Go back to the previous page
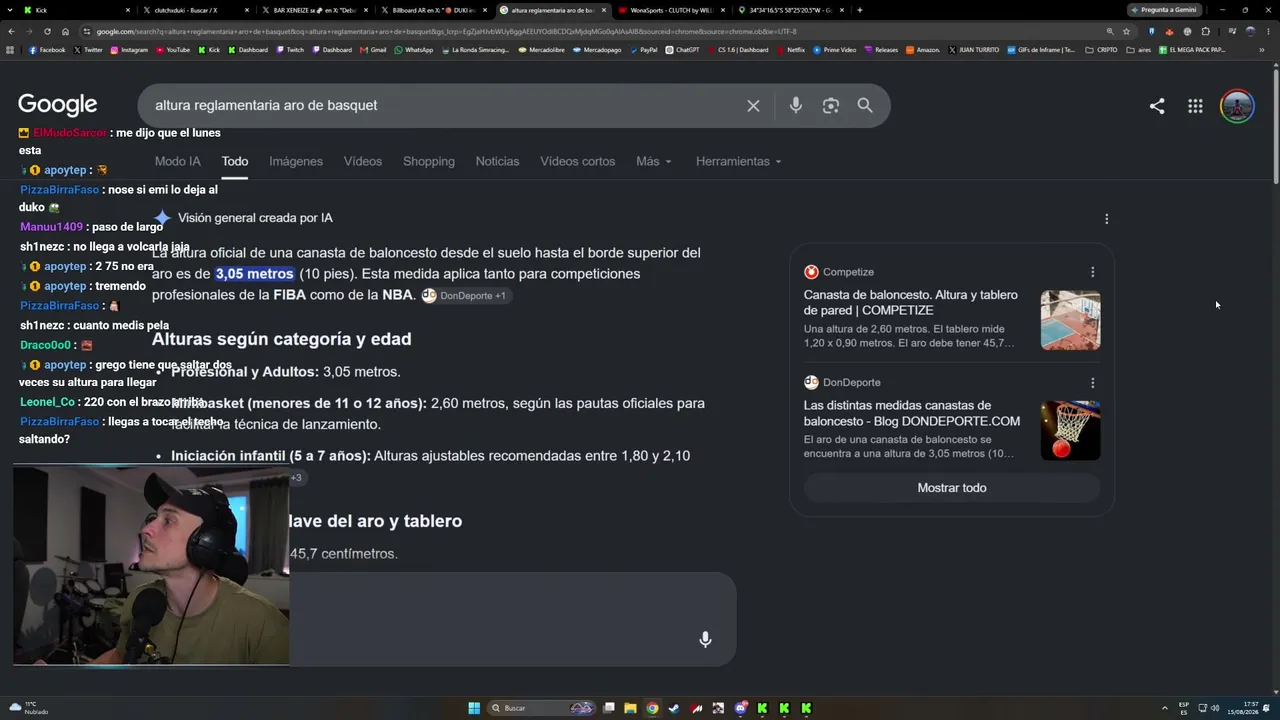Image resolution: width=1280 pixels, height=720 pixels. [10, 31]
